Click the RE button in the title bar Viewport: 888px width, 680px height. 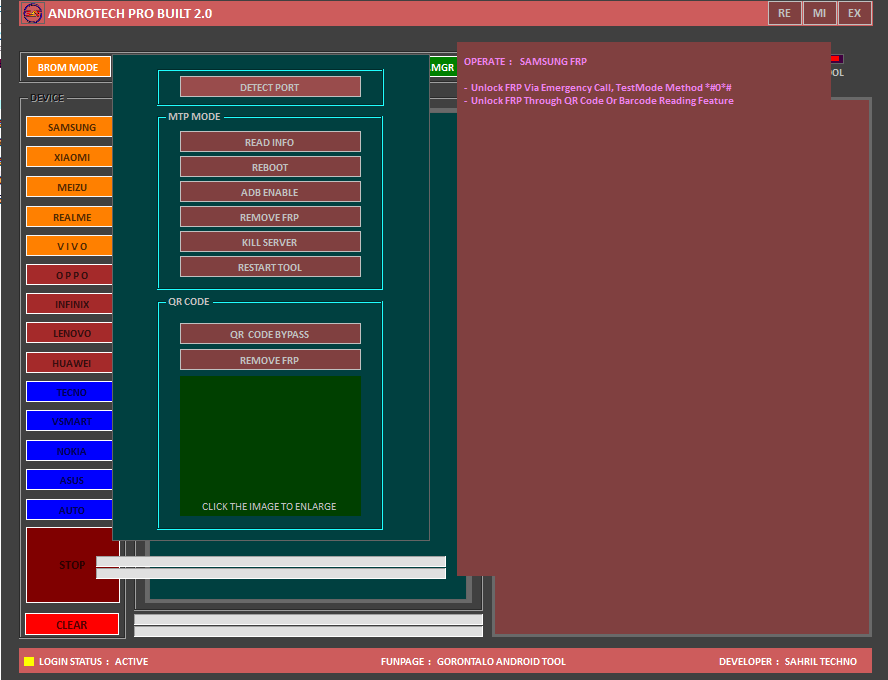point(784,13)
